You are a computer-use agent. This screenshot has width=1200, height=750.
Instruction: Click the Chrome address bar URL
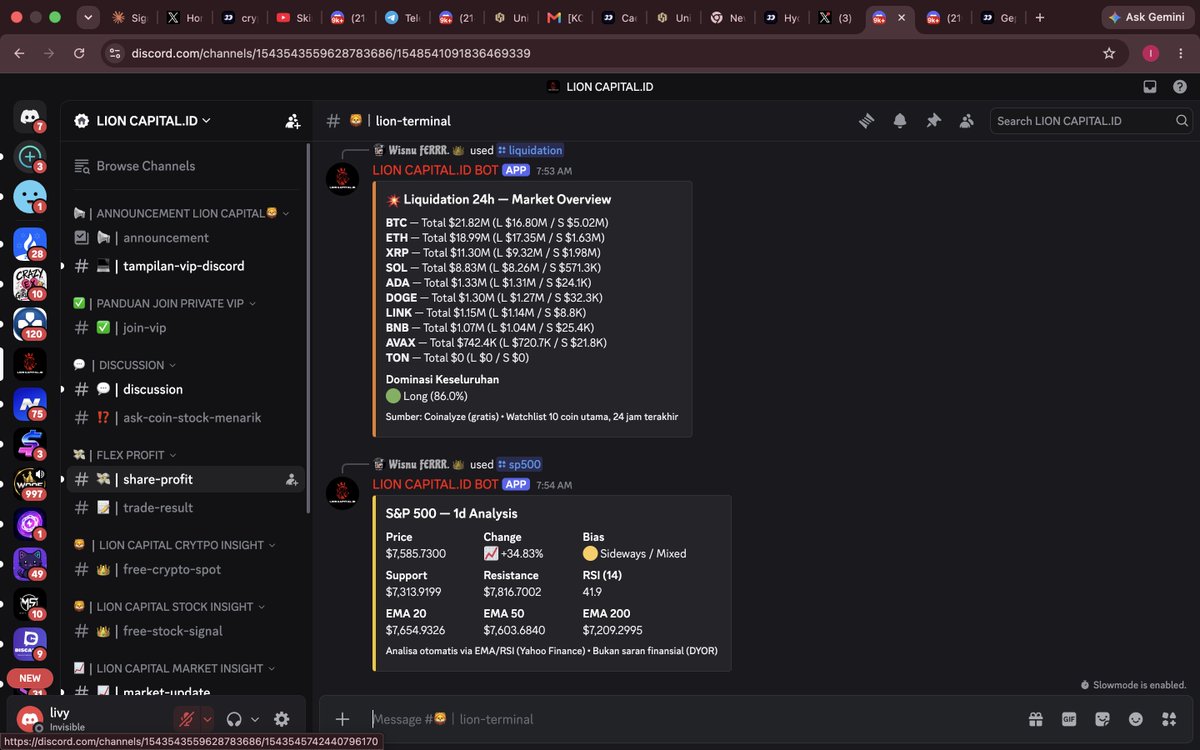(330, 53)
